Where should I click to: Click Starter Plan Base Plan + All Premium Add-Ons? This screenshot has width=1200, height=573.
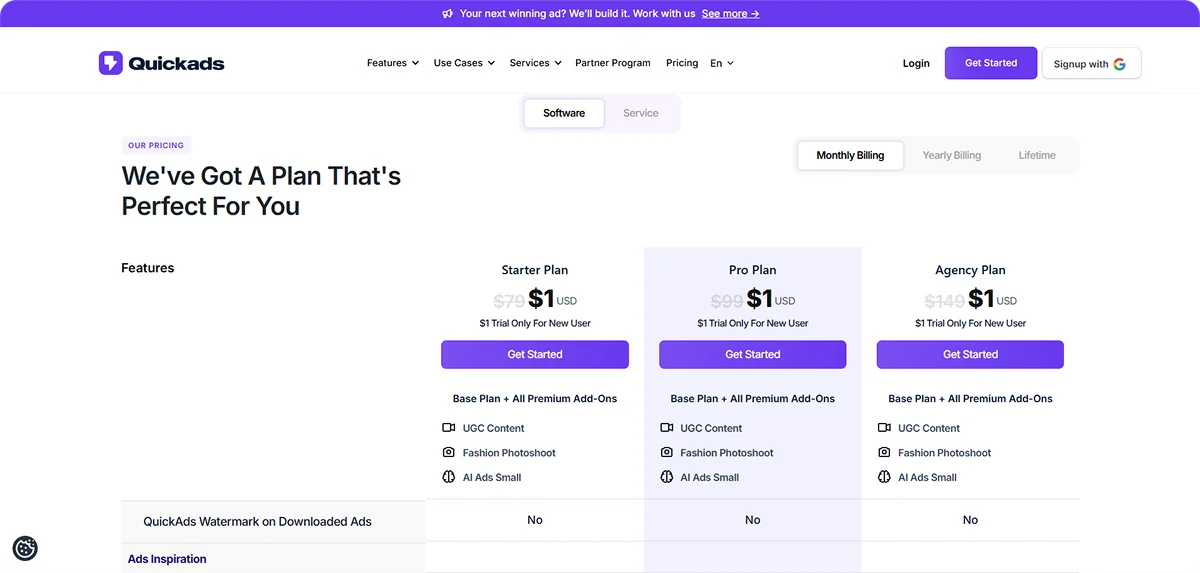click(535, 398)
